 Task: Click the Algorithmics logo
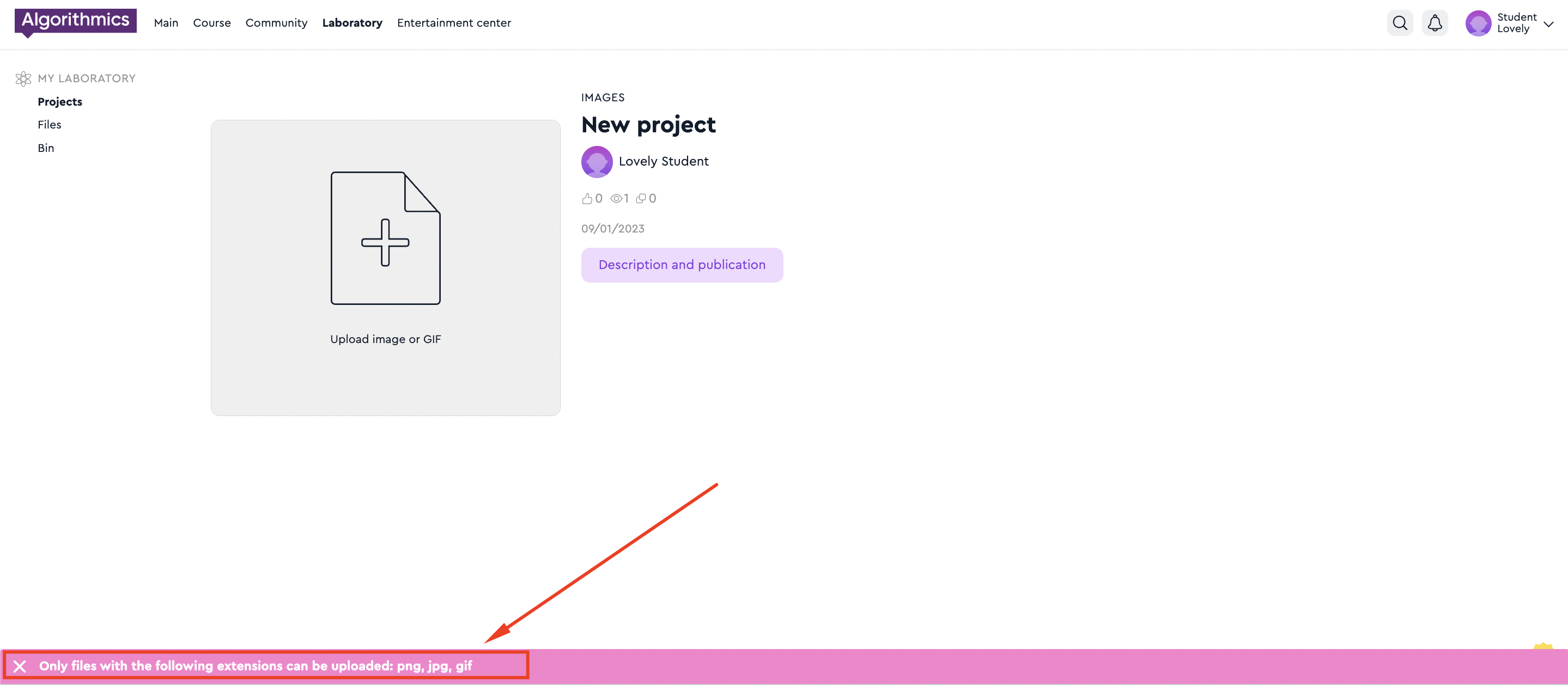click(x=76, y=21)
